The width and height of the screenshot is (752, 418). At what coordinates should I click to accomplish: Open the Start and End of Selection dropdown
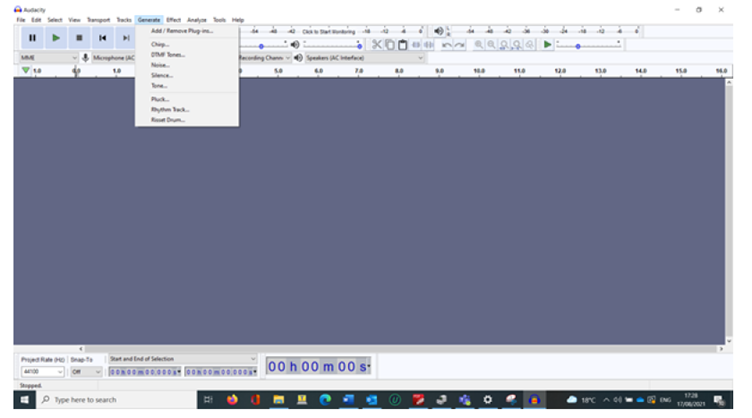183,359
